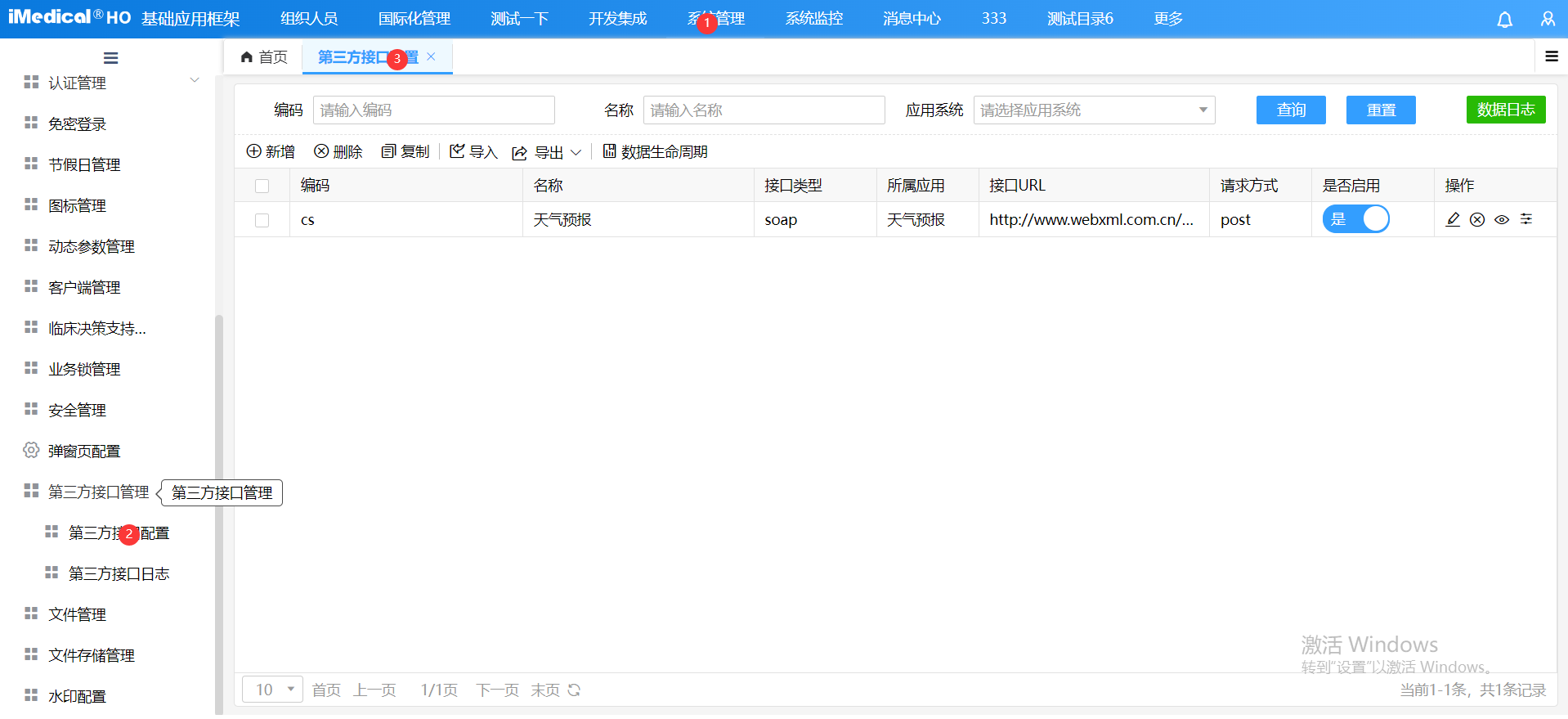Viewport: 1568px width, 719px height.
Task: Open the 应用系统 dropdown
Action: coord(1094,110)
